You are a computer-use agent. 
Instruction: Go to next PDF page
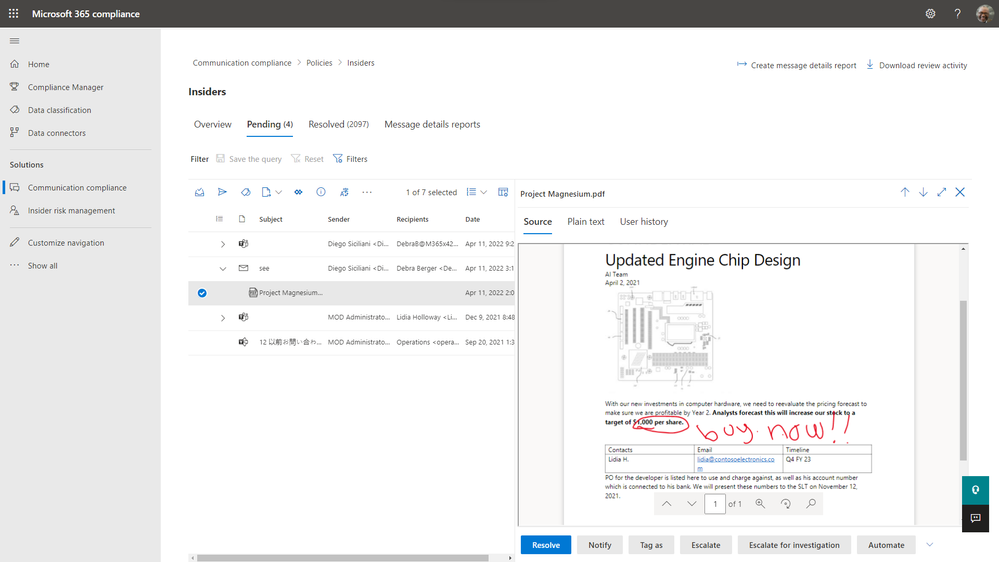point(692,503)
